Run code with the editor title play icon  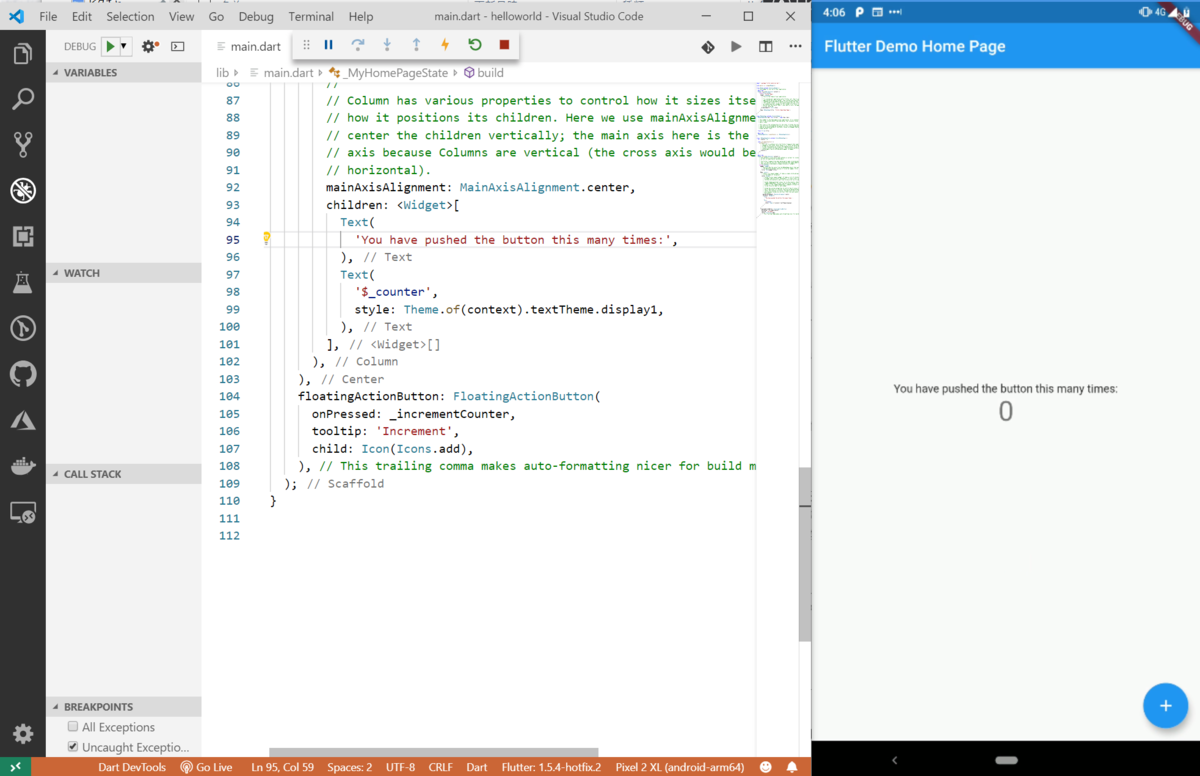point(736,46)
